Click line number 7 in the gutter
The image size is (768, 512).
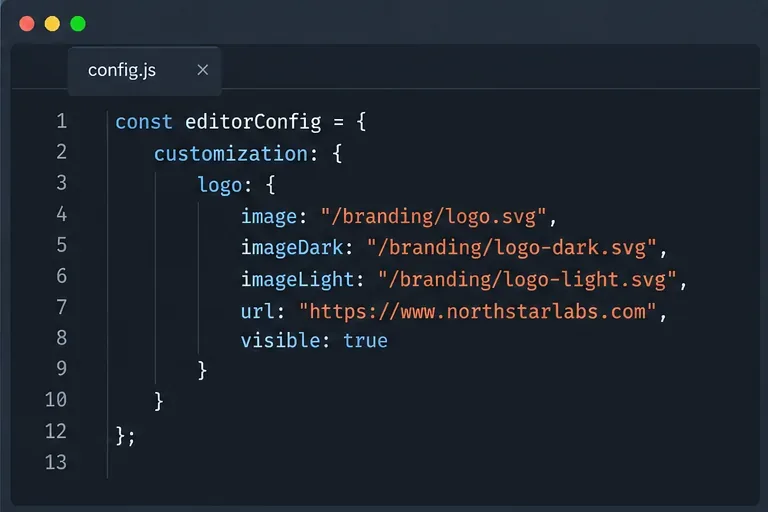(x=61, y=307)
